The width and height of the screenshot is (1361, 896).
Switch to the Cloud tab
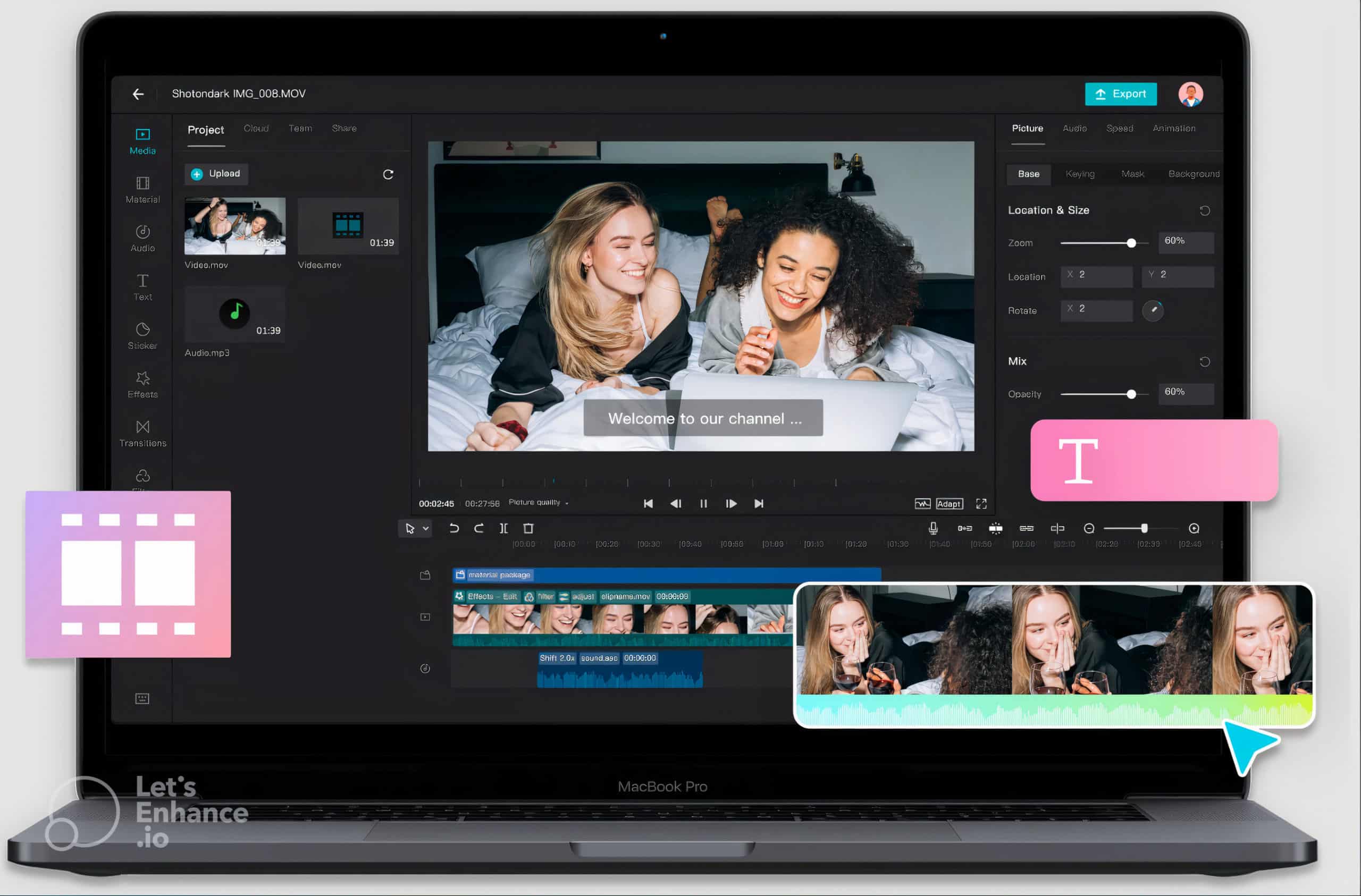tap(256, 128)
